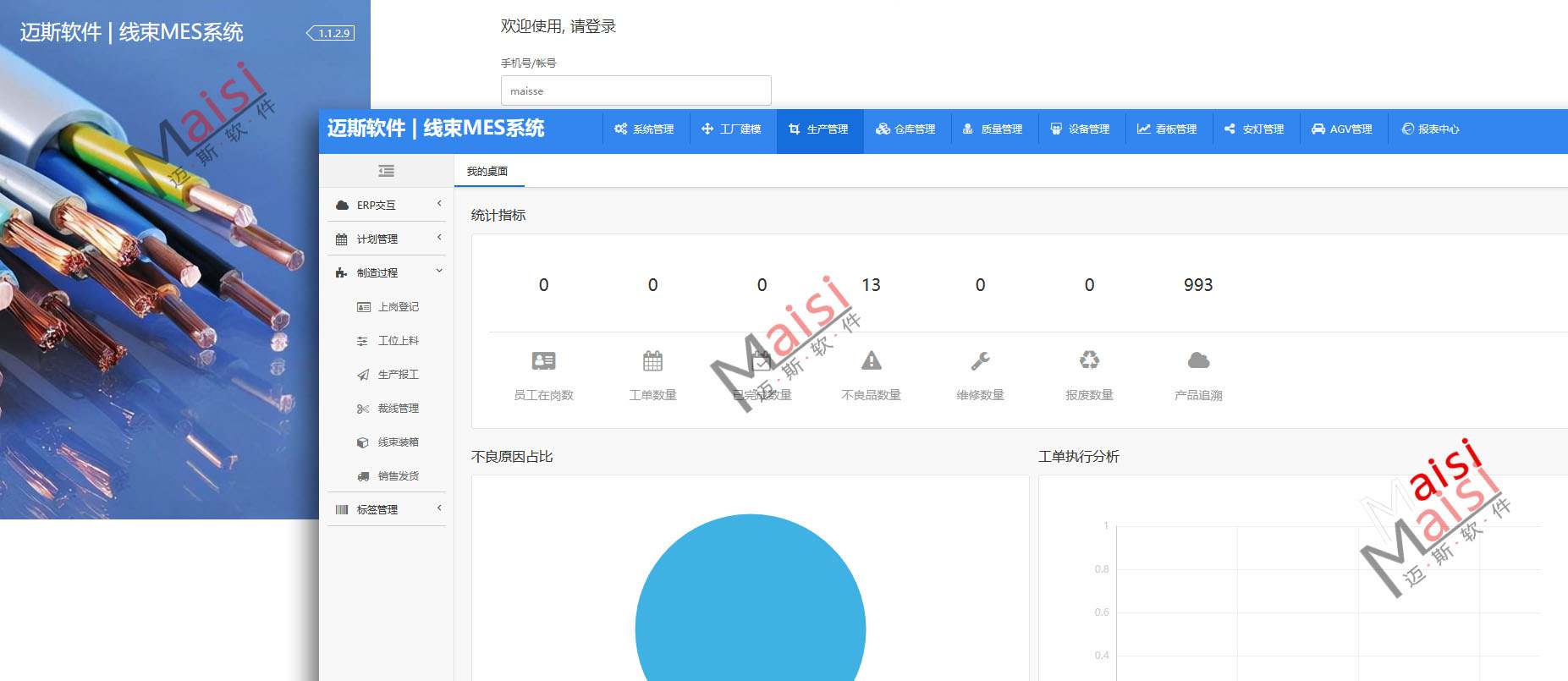This screenshot has height=681, width=1568.
Task: Click the line chart icon of 看板管理
Action: (x=1143, y=129)
